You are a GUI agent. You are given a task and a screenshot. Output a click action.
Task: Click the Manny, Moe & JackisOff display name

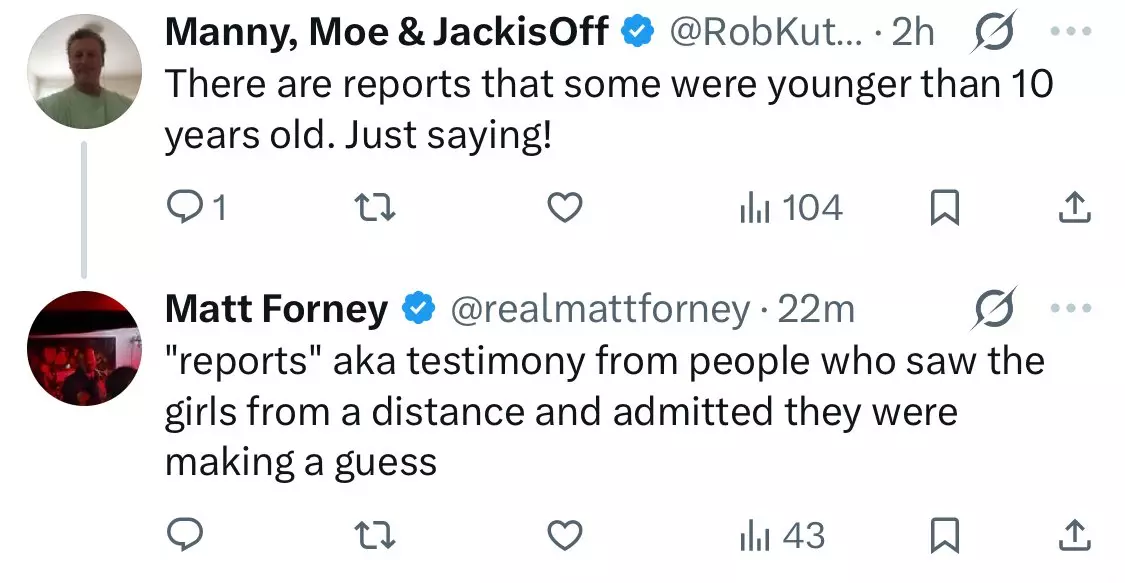[386, 33]
